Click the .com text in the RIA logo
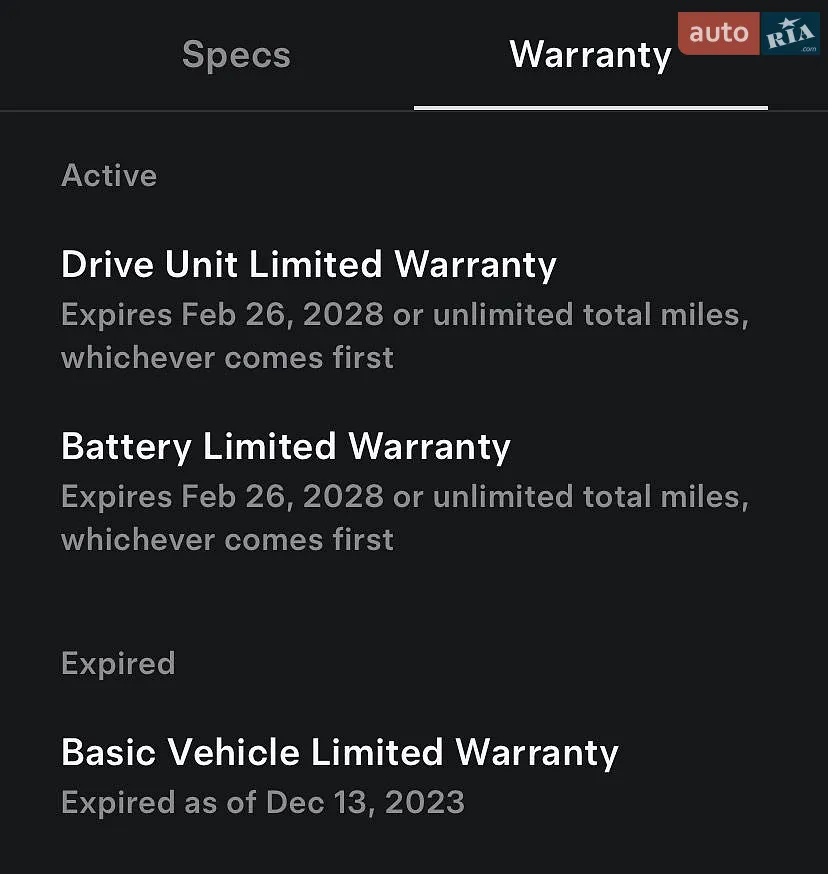 point(809,49)
